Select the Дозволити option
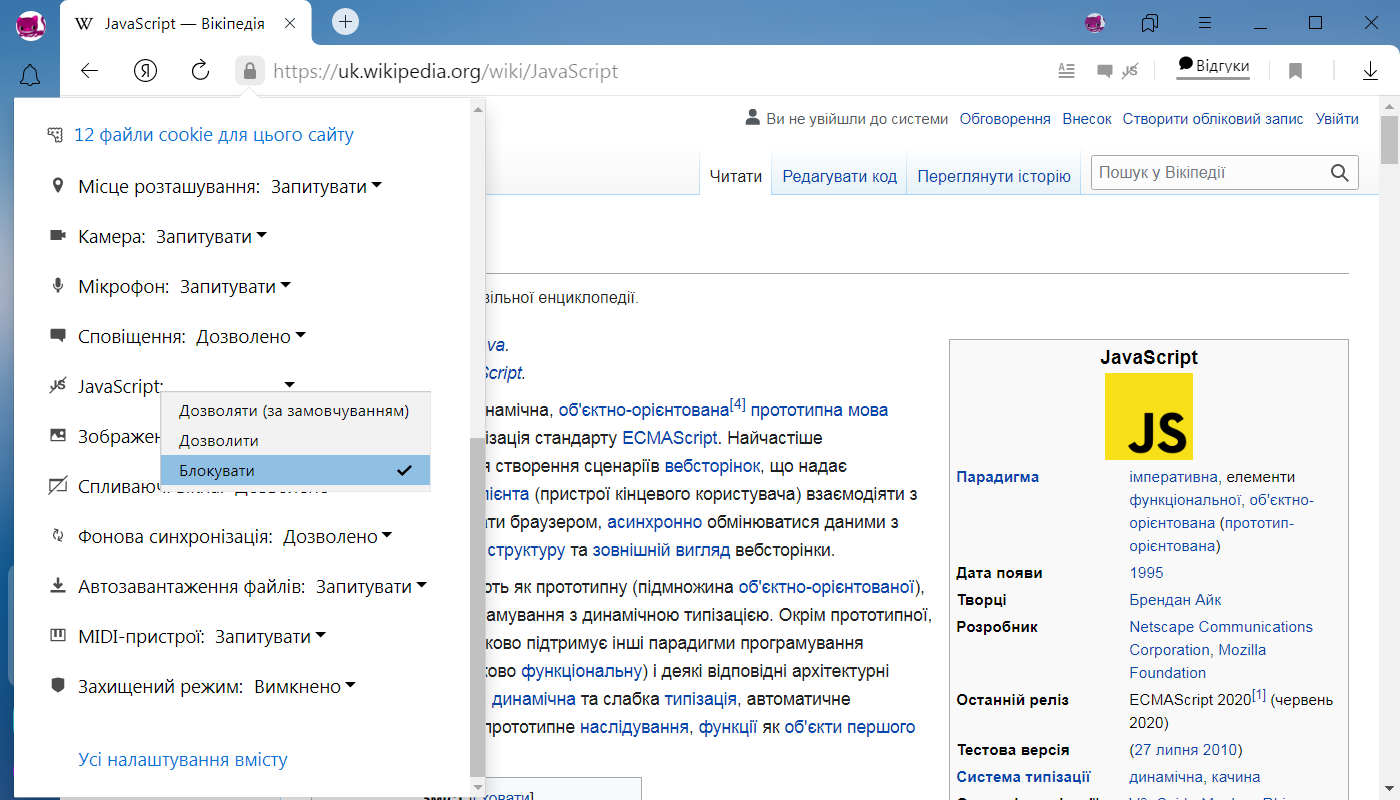Screen dimensions: 1400x800 [295, 440]
